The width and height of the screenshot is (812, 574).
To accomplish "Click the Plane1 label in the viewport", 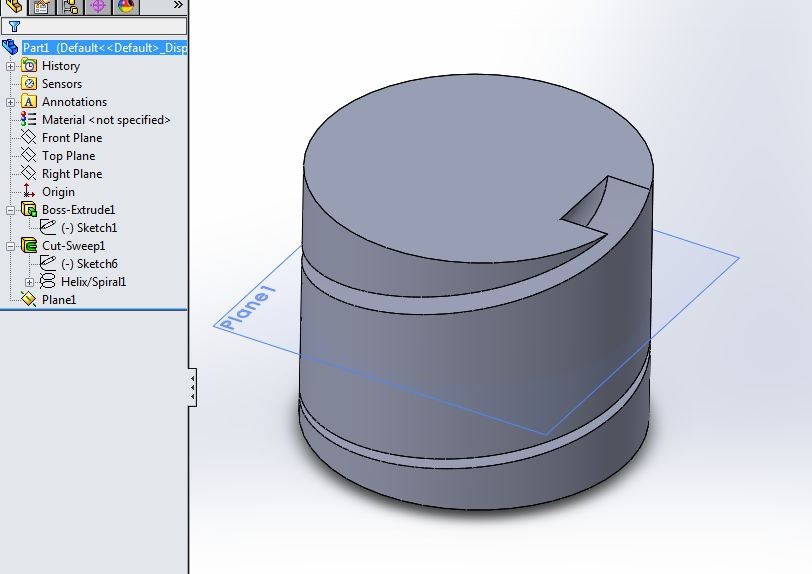I will click(248, 308).
